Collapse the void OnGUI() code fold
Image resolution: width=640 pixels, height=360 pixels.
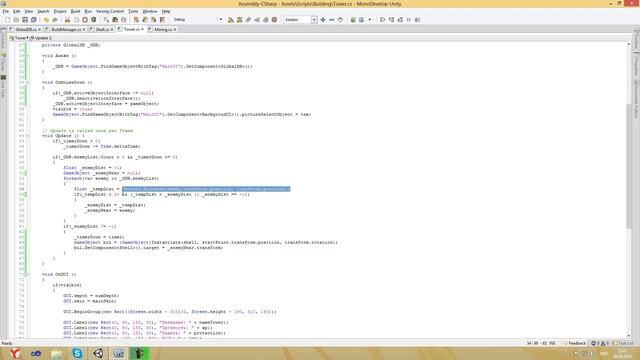click(x=27, y=274)
